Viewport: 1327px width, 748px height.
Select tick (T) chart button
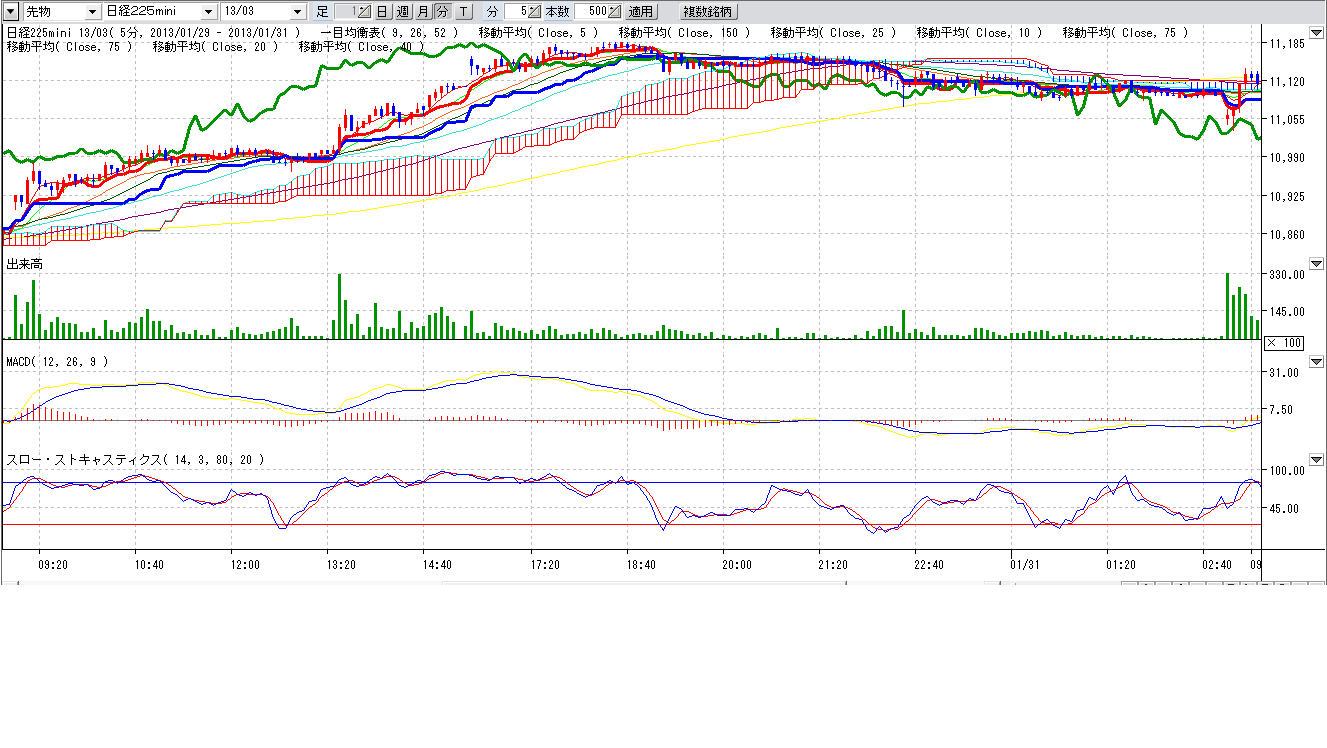click(462, 12)
